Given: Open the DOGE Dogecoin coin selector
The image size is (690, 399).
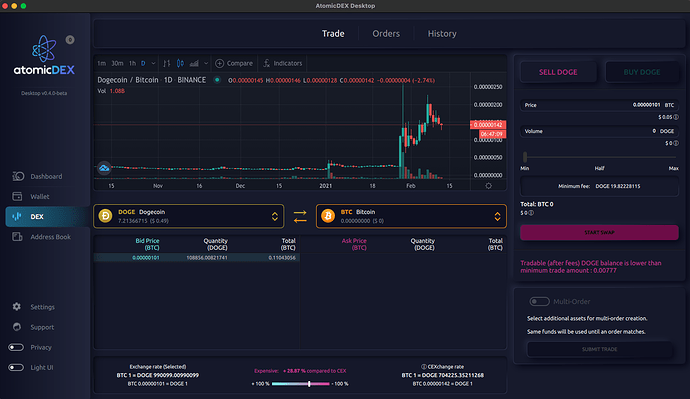Looking at the screenshot, I should [x=189, y=216].
